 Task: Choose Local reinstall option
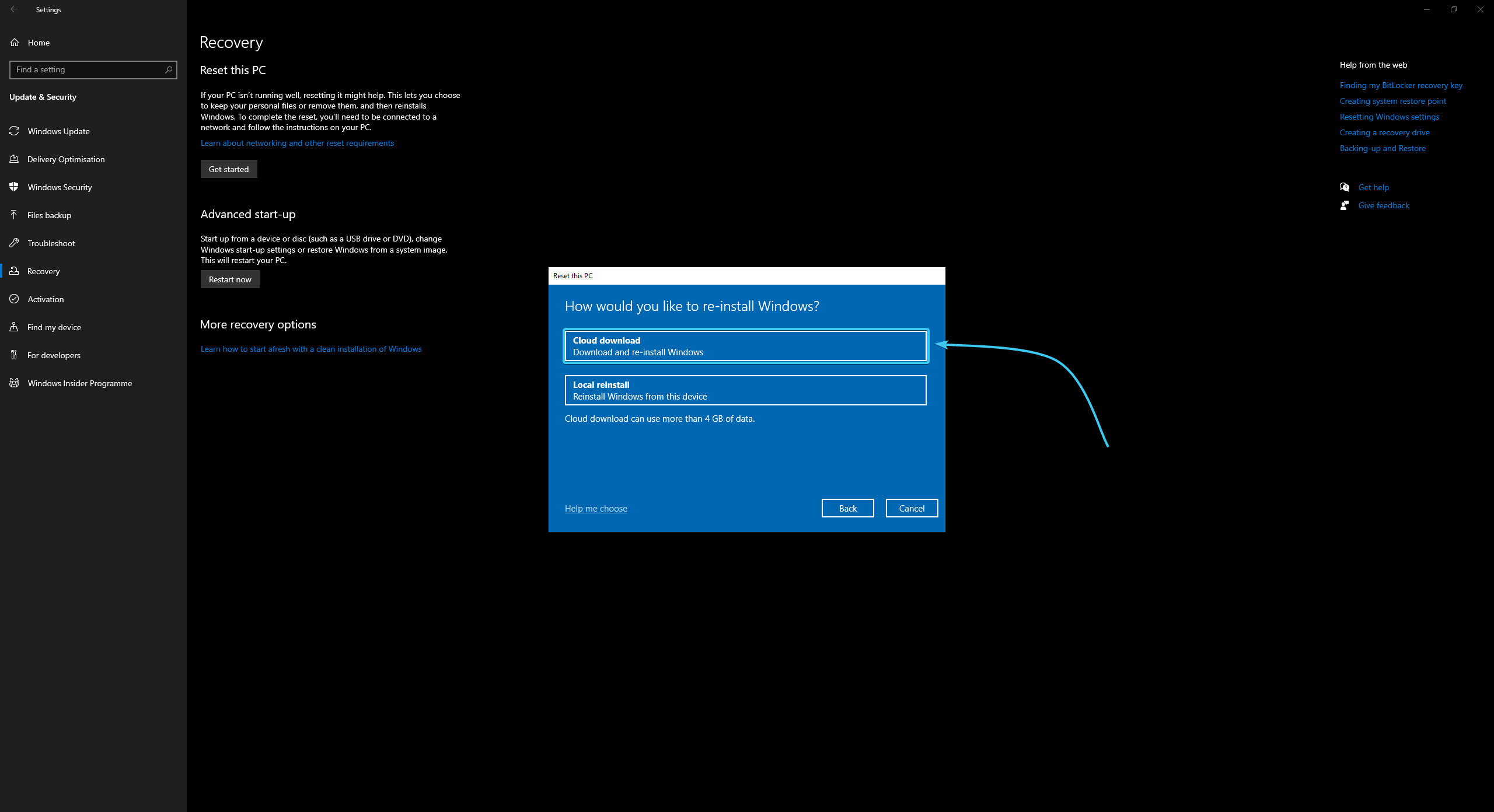745,390
